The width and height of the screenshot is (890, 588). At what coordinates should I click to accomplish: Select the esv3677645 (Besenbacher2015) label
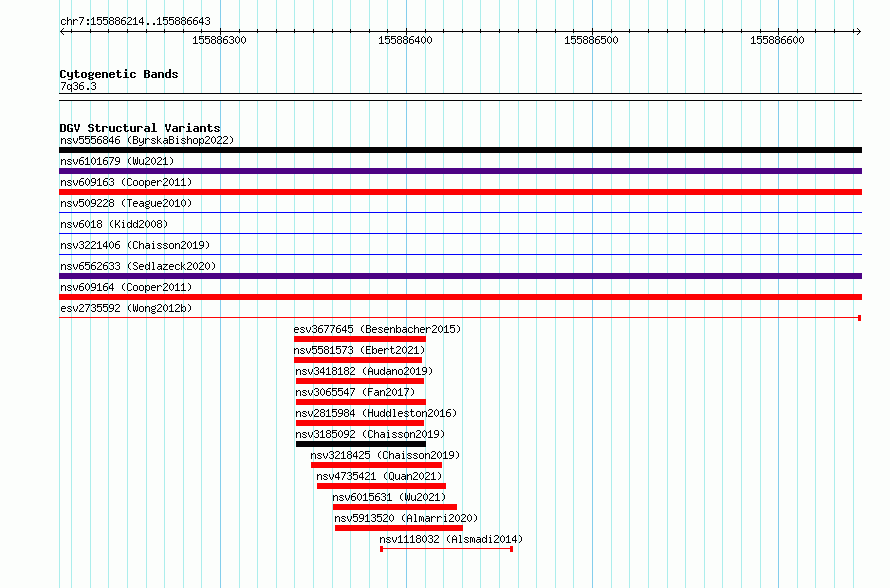377,329
